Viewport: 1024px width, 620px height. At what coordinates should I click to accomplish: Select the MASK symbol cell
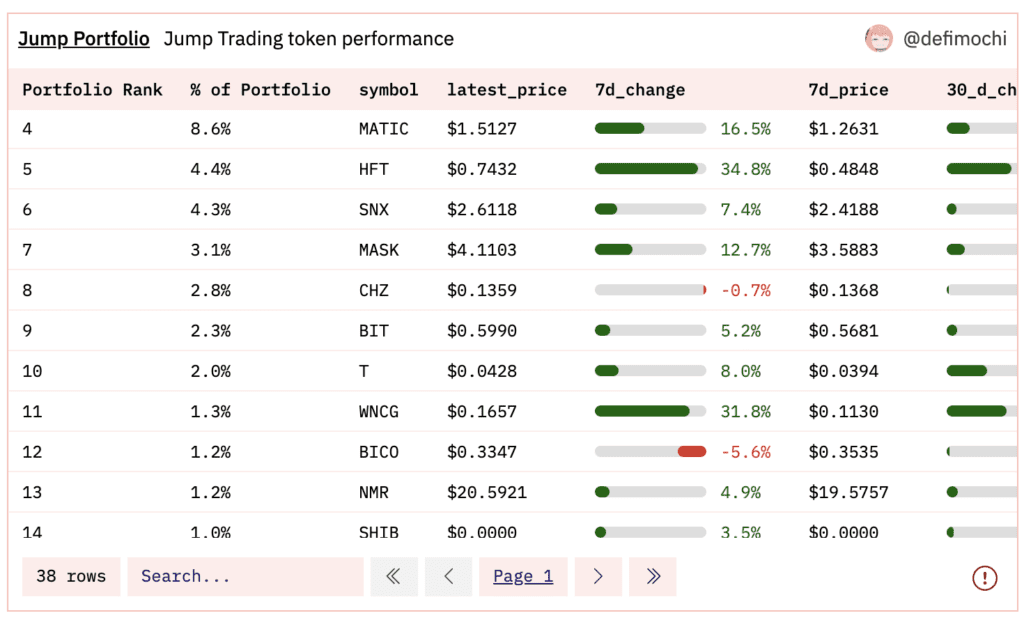[379, 250]
